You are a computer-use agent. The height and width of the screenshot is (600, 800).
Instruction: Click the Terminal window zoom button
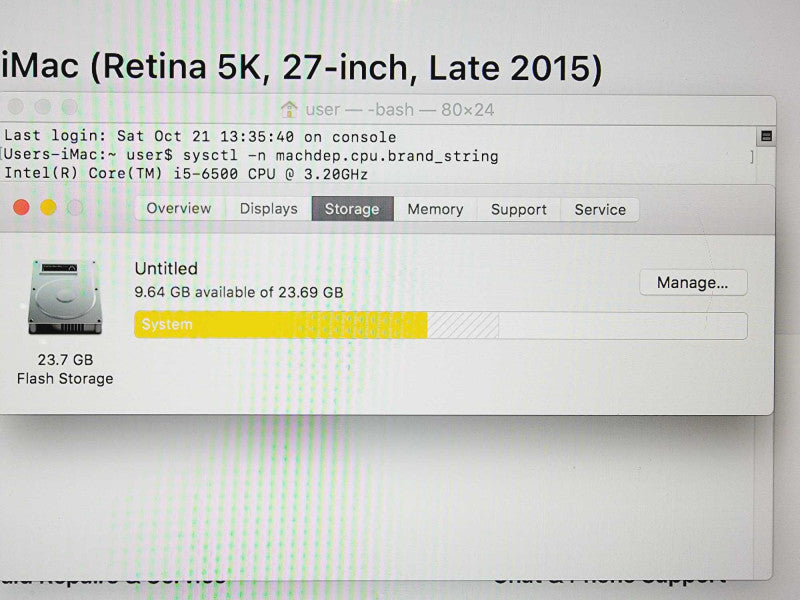coord(69,107)
